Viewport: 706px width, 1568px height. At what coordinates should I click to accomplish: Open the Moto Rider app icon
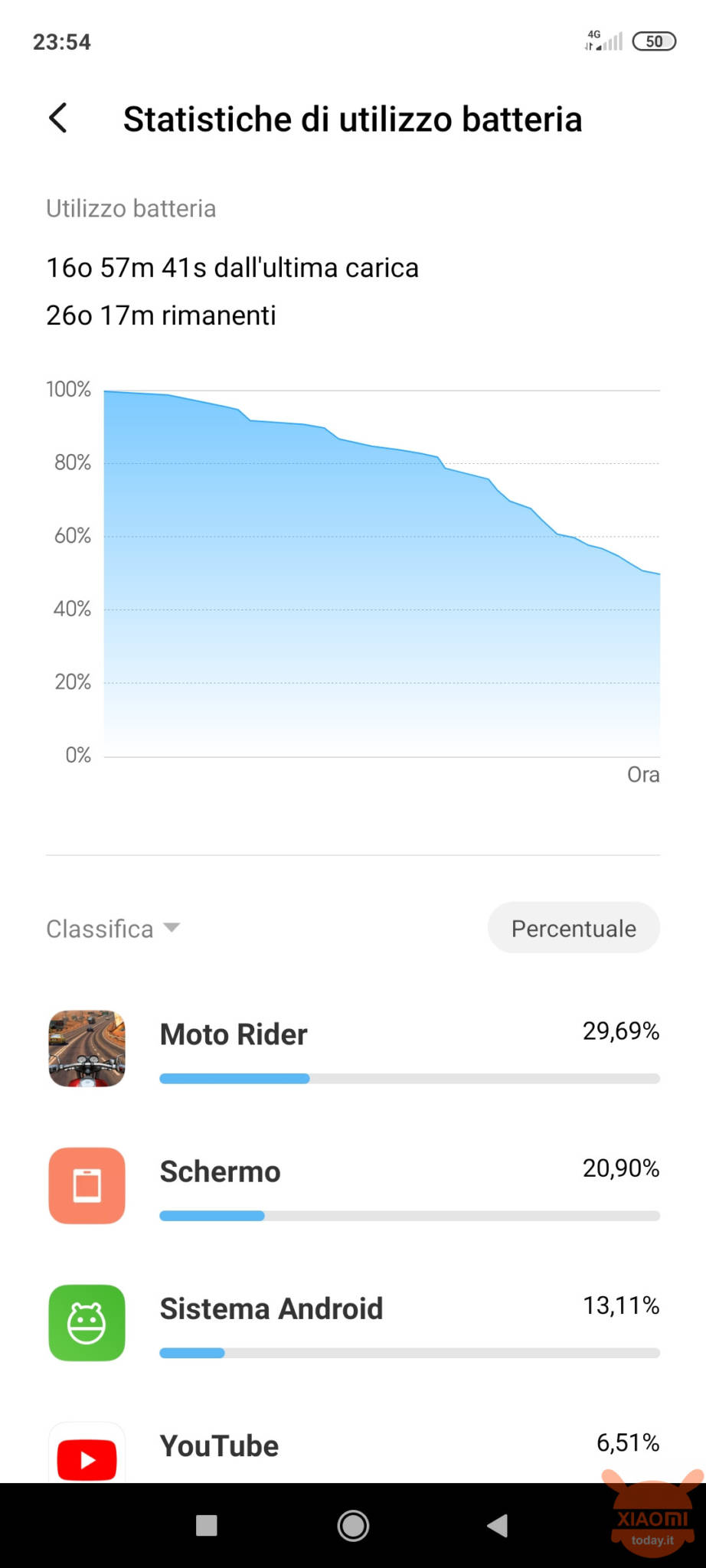point(87,1048)
